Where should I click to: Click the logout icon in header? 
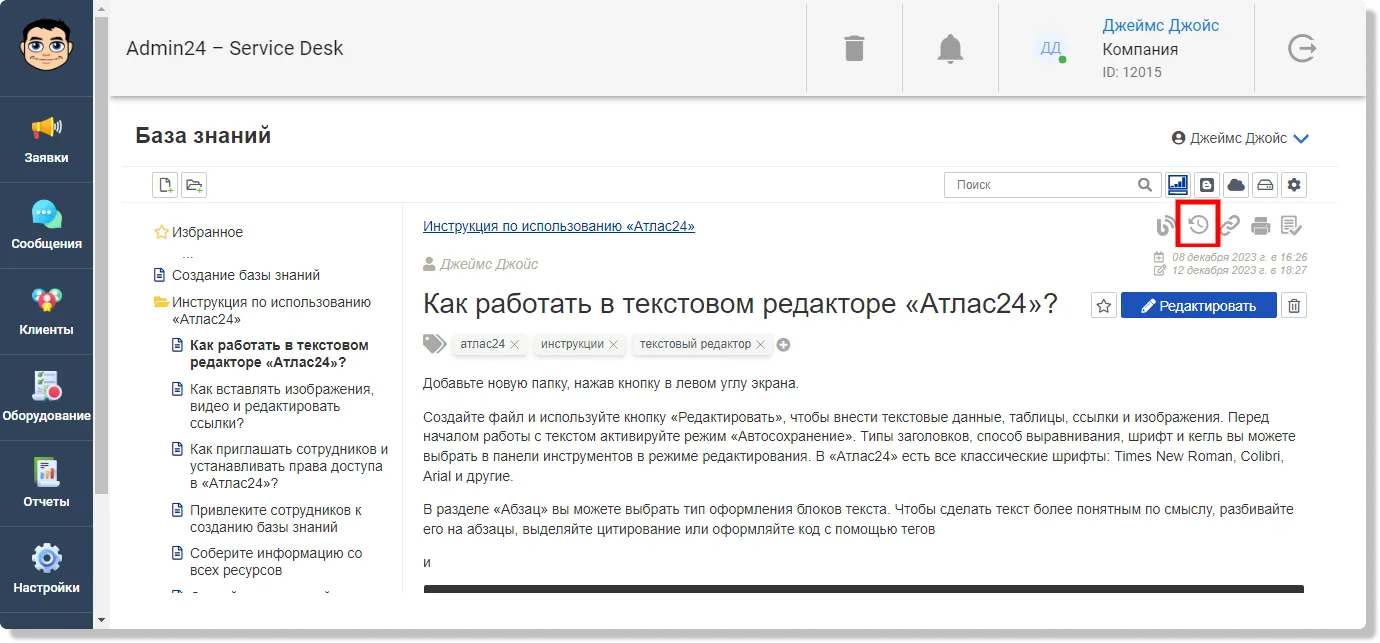coord(1302,48)
